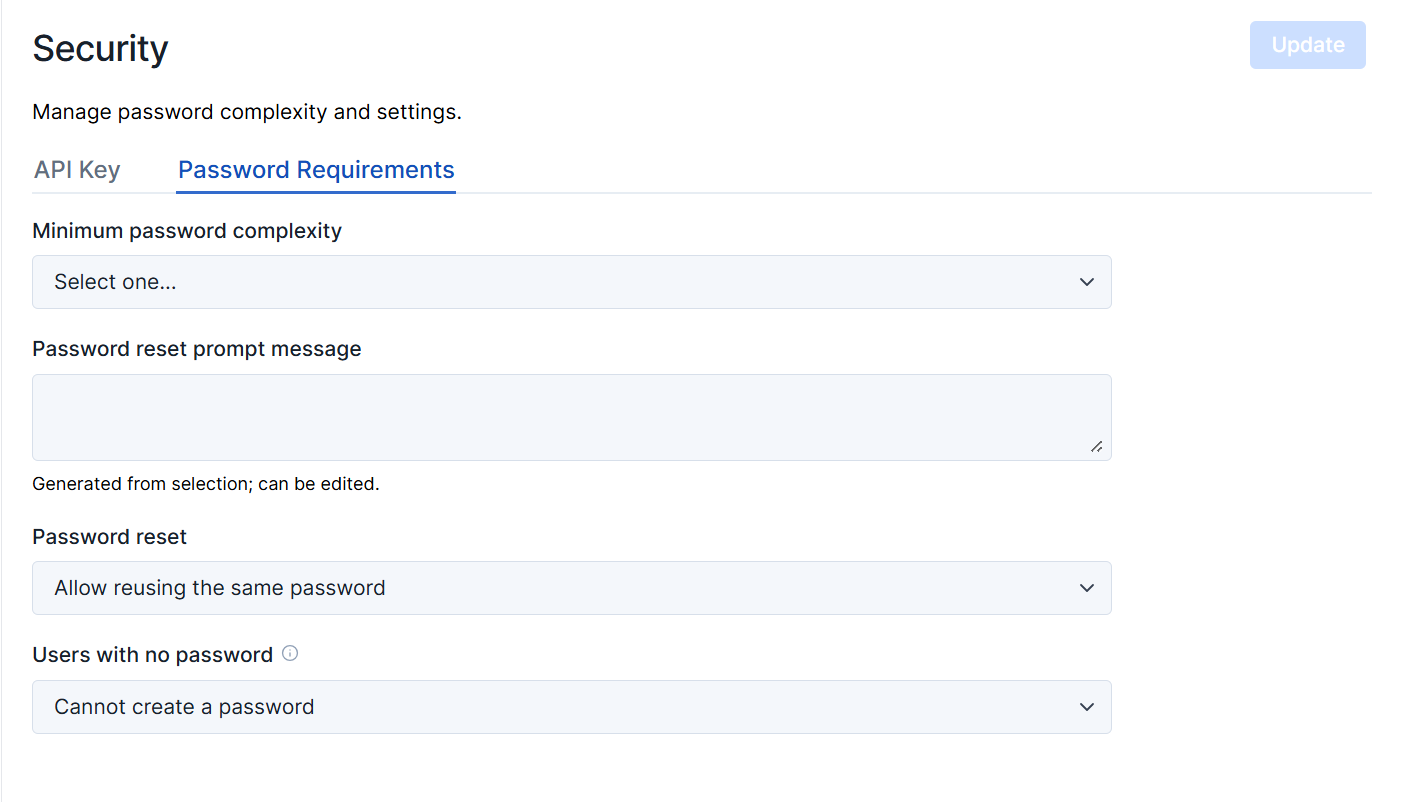Click the Password reset field label
Screen dimensions: 1407x802
tap(110, 537)
